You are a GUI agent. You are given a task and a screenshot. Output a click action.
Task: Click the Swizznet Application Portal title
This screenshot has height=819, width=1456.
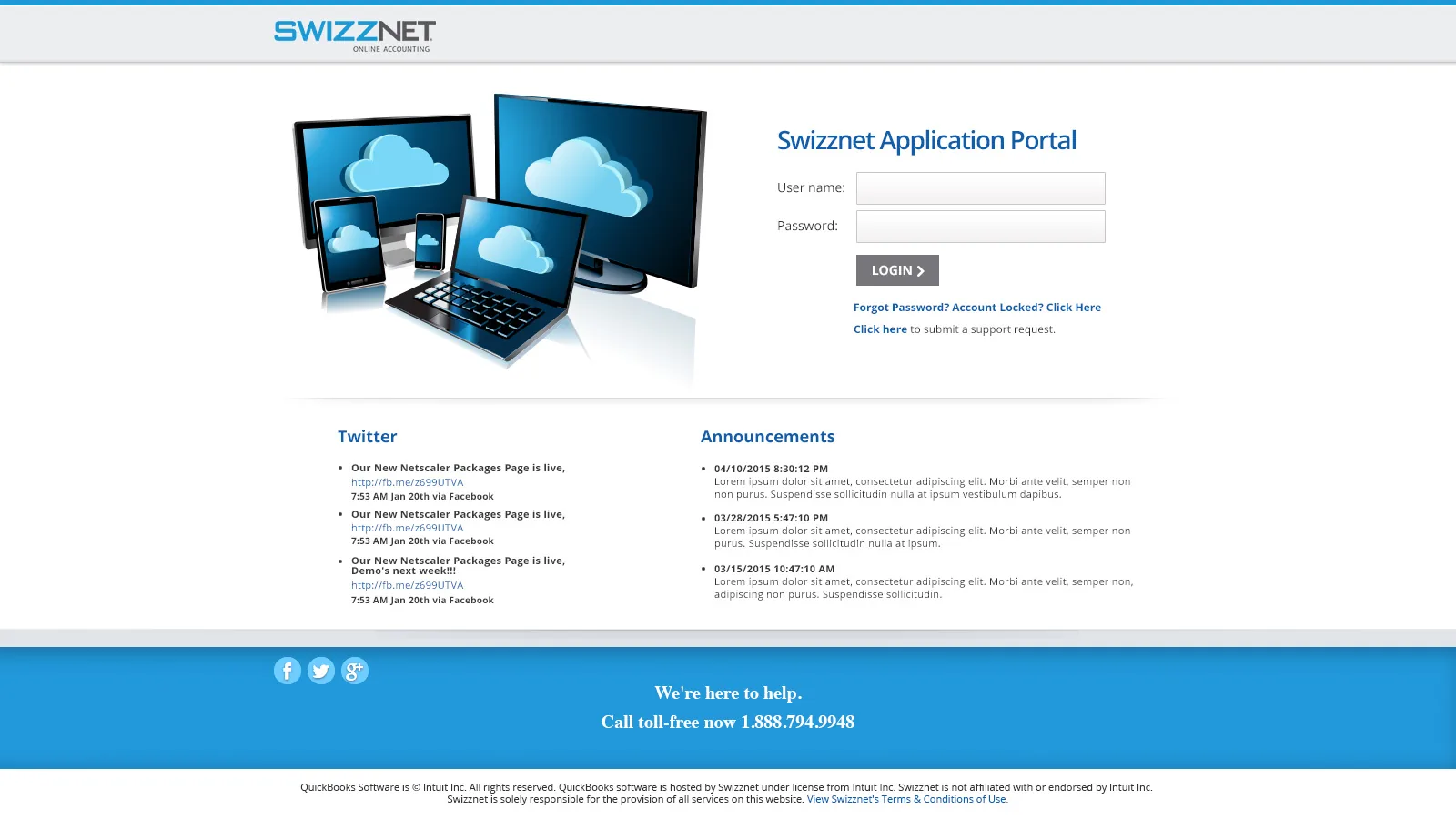[926, 141]
